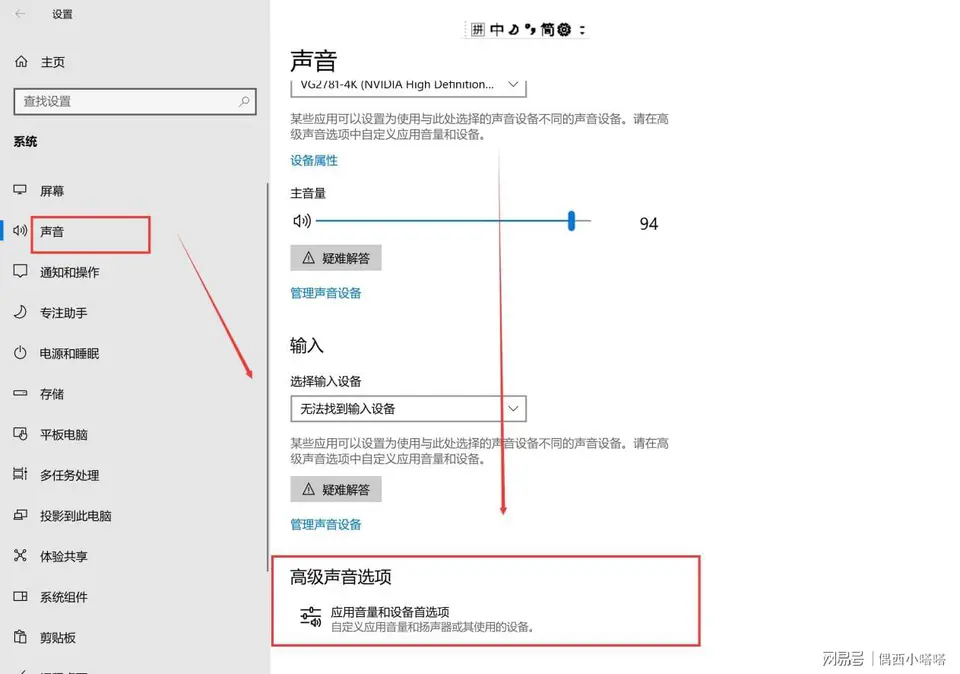Viewport: 960px width, 674px height.
Task: Open the 设备属性 link
Action: [314, 160]
